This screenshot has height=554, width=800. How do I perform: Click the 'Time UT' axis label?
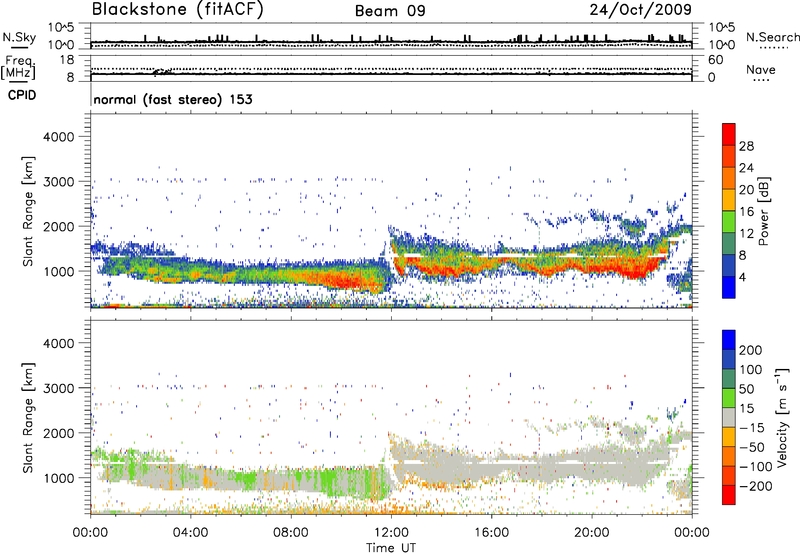[x=391, y=548]
